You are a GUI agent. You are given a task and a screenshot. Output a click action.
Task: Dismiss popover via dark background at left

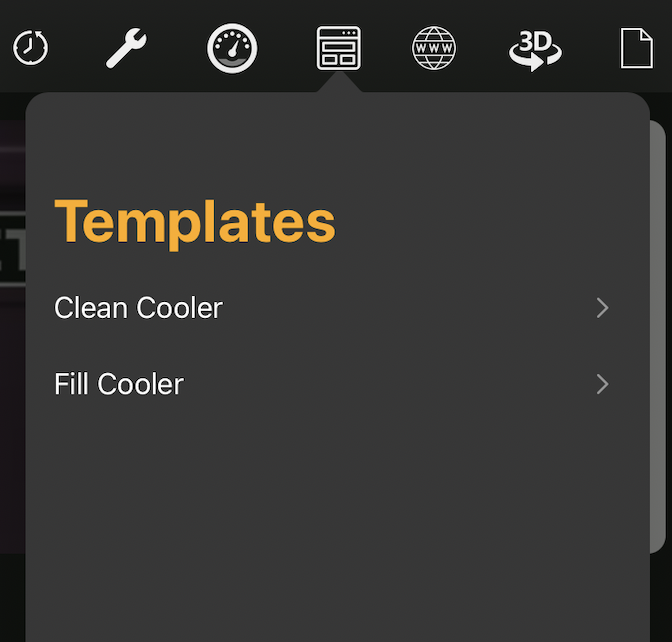point(12,598)
